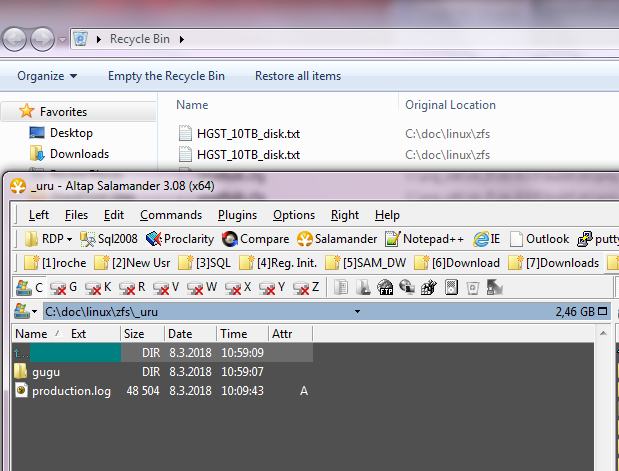Click the Salamander toolbar shortcut

coord(337,239)
